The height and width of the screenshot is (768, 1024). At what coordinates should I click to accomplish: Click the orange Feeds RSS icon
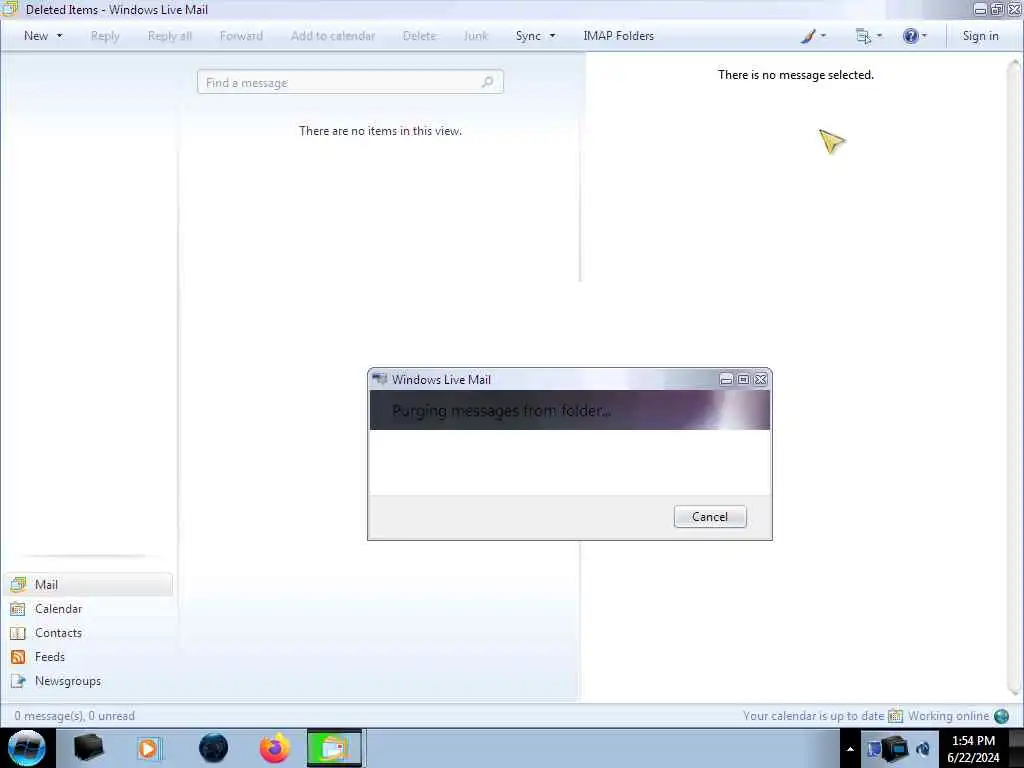tap(18, 657)
